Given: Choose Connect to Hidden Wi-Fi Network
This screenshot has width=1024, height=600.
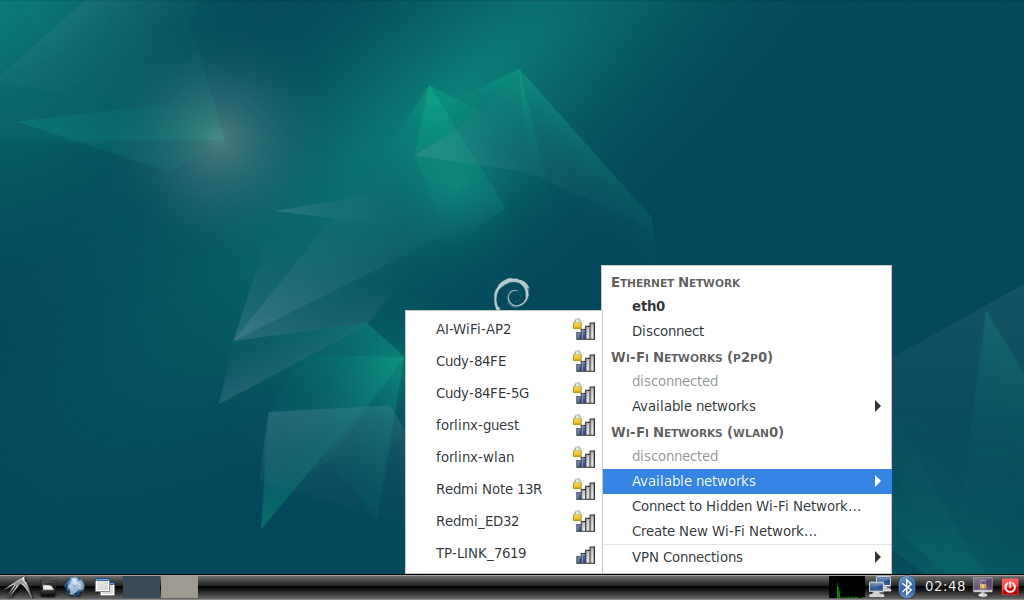Looking at the screenshot, I should click(x=746, y=506).
